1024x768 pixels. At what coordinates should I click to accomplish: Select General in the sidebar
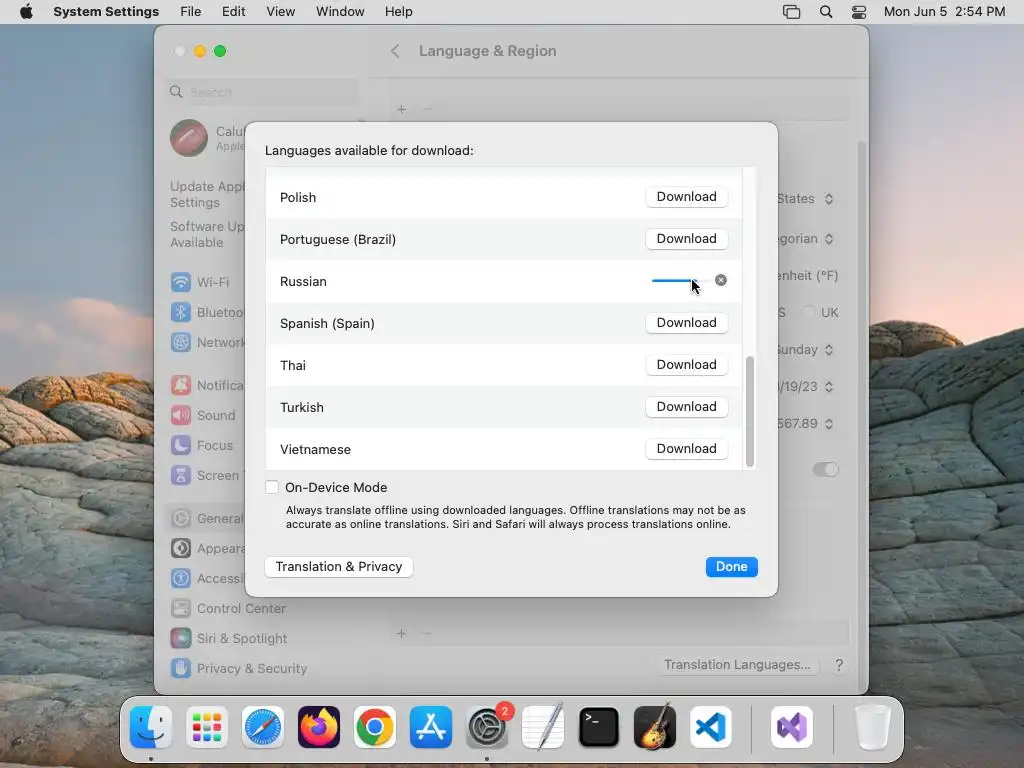[x=206, y=519]
